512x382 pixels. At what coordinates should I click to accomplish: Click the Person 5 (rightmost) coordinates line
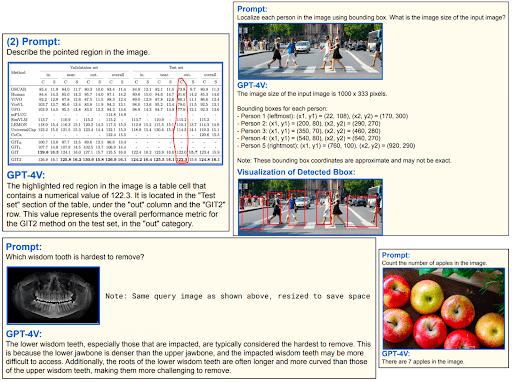pyautogui.click(x=326, y=146)
